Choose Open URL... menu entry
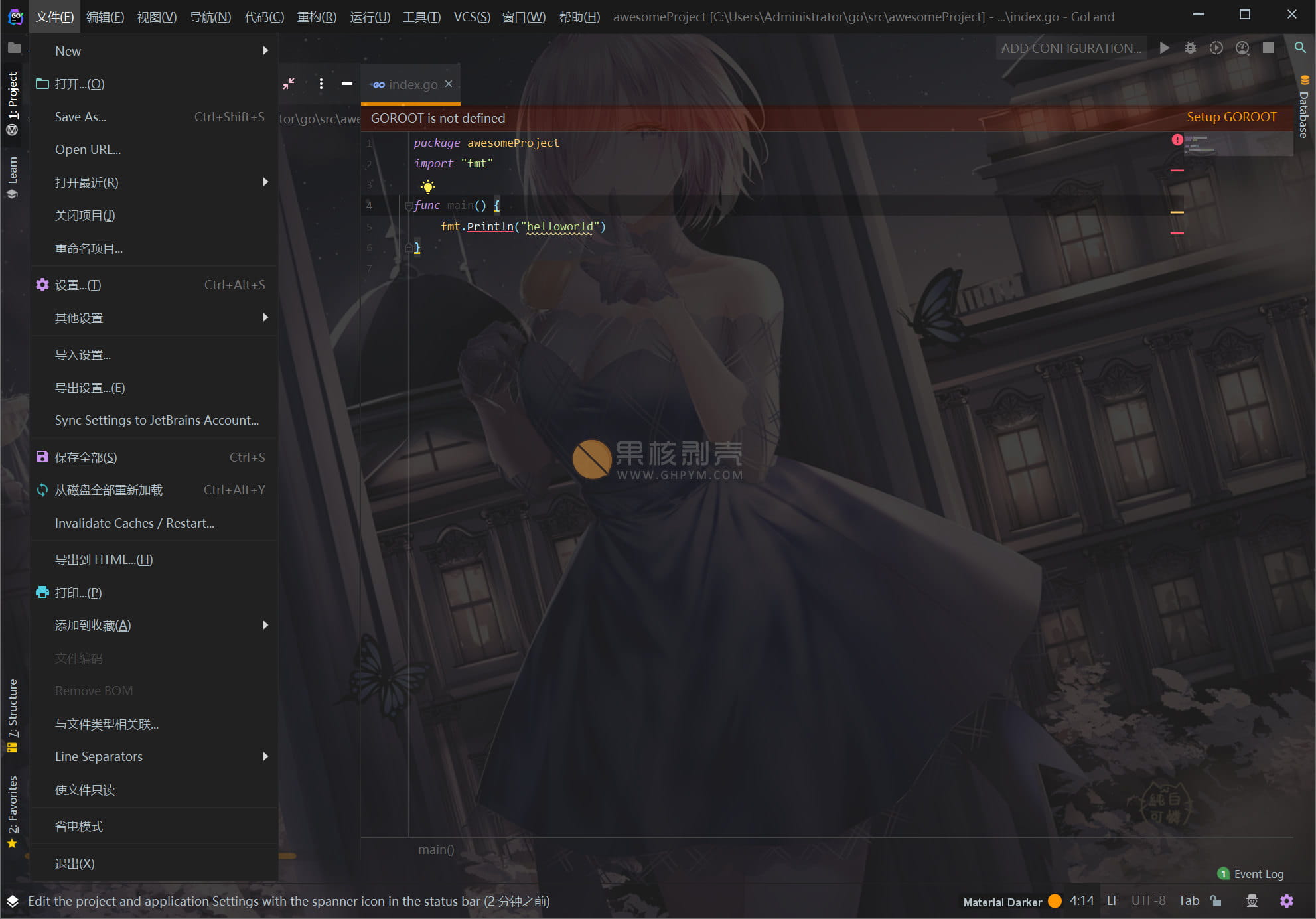This screenshot has width=1316, height=919. click(154, 149)
